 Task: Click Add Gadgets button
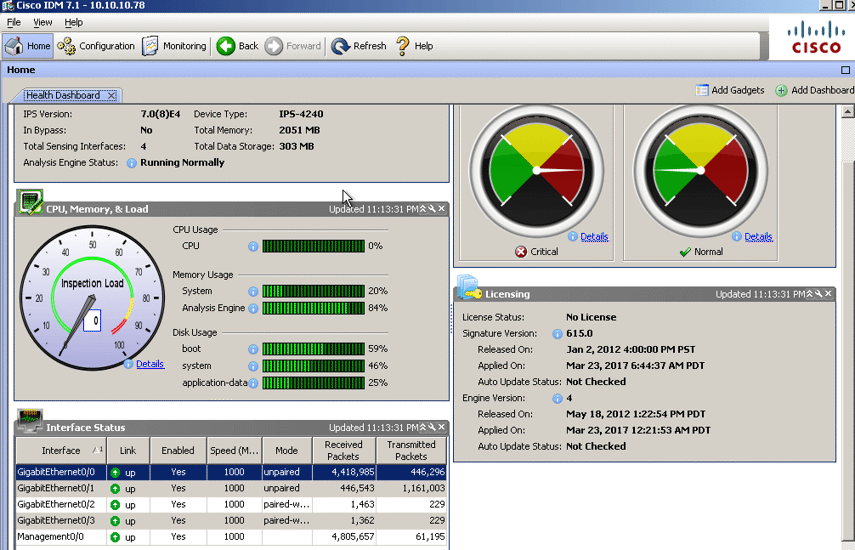point(730,90)
